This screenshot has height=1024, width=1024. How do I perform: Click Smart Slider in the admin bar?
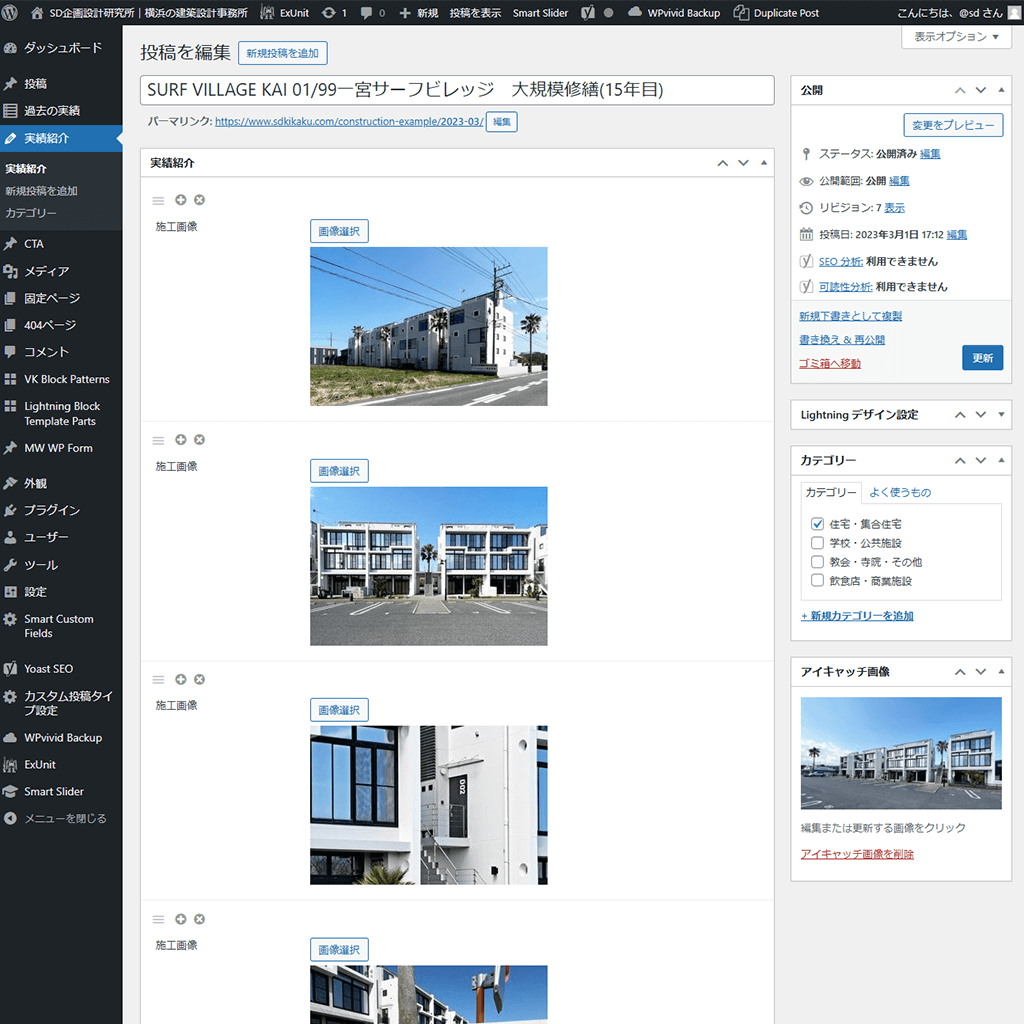click(x=540, y=12)
